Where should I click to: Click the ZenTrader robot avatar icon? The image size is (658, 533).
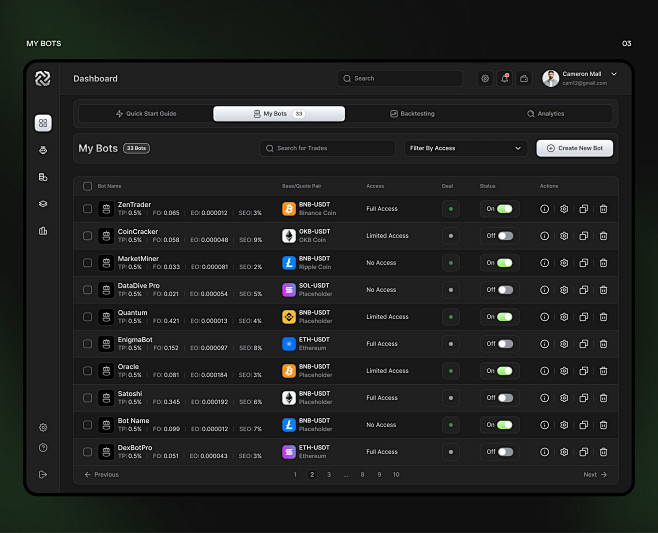pyautogui.click(x=106, y=209)
